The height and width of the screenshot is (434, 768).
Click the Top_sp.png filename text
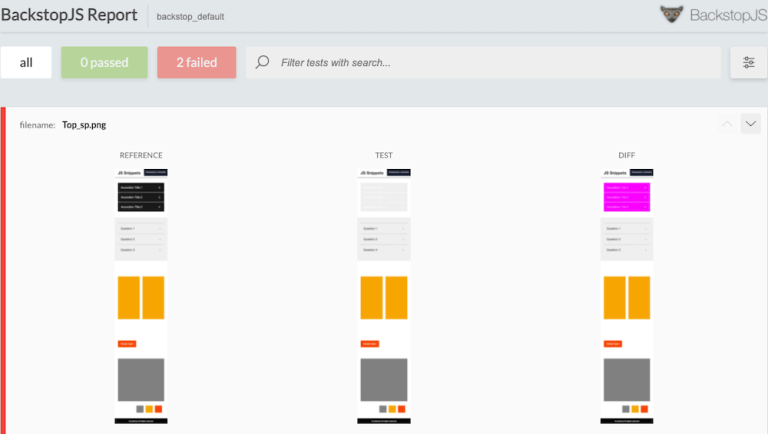(84, 126)
